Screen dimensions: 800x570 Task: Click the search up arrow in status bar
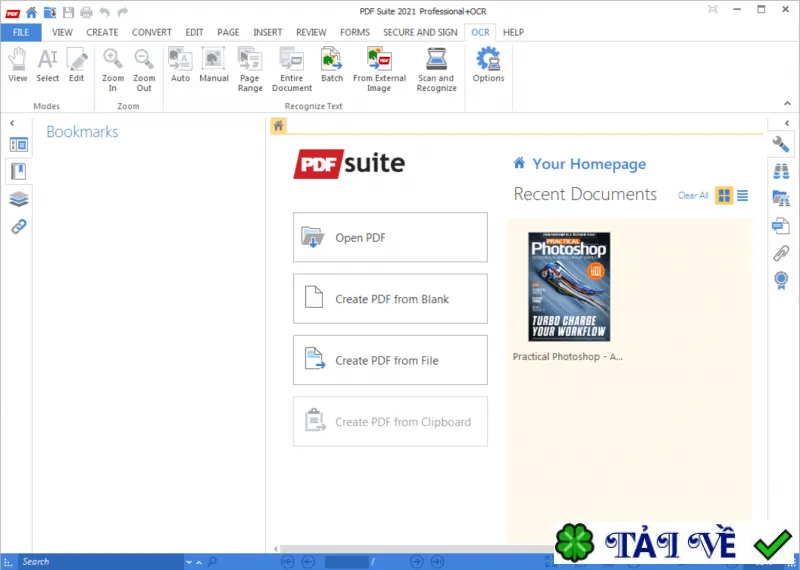click(x=199, y=562)
